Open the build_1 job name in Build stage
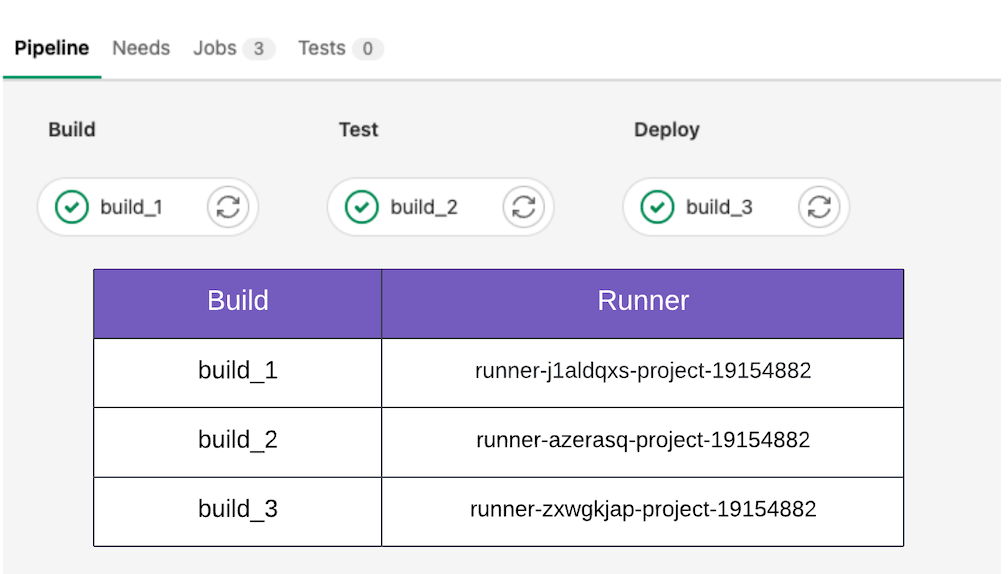The height and width of the screenshot is (574, 1008). 131,208
